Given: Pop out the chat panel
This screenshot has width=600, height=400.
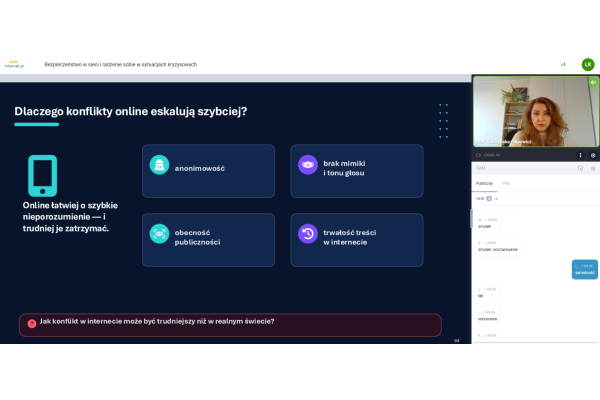Looking at the screenshot, I should pos(580,169).
